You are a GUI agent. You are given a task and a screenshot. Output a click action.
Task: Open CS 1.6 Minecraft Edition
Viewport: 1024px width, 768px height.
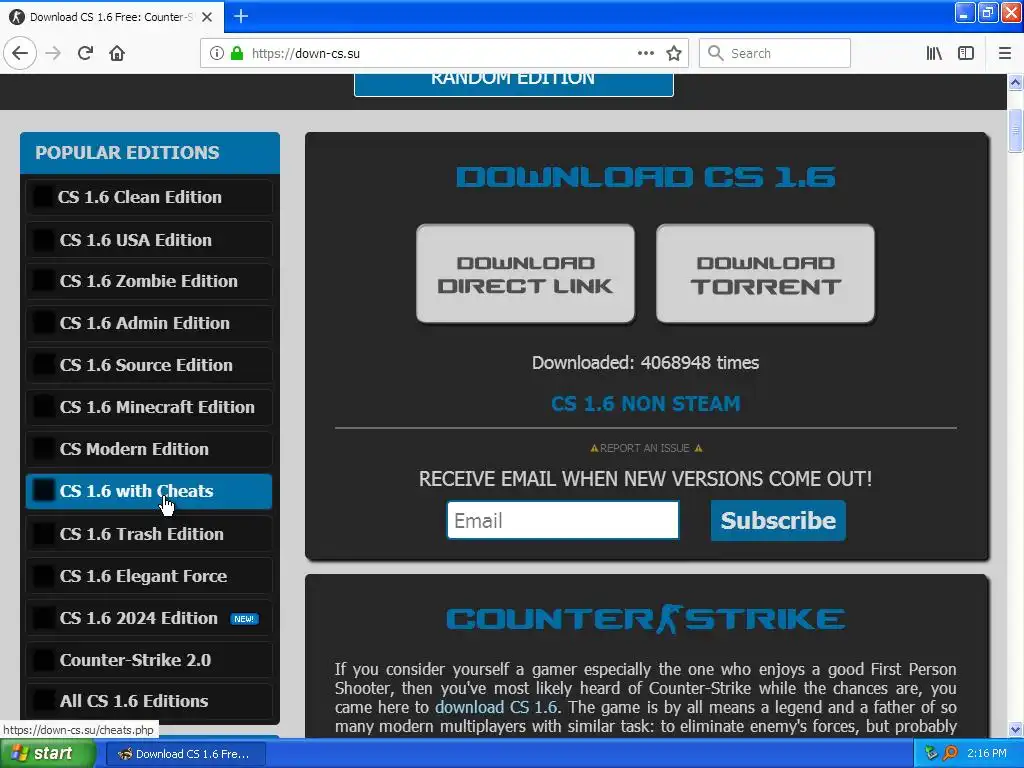149,407
